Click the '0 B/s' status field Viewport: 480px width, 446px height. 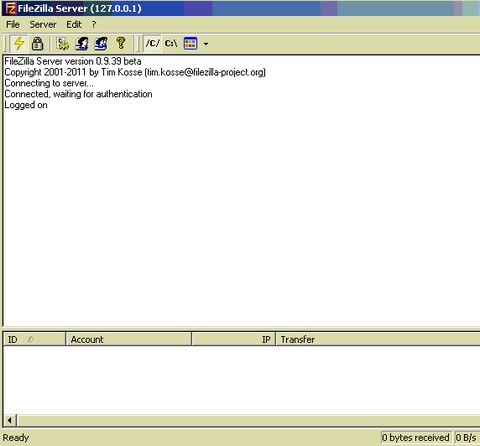pyautogui.click(x=466, y=437)
